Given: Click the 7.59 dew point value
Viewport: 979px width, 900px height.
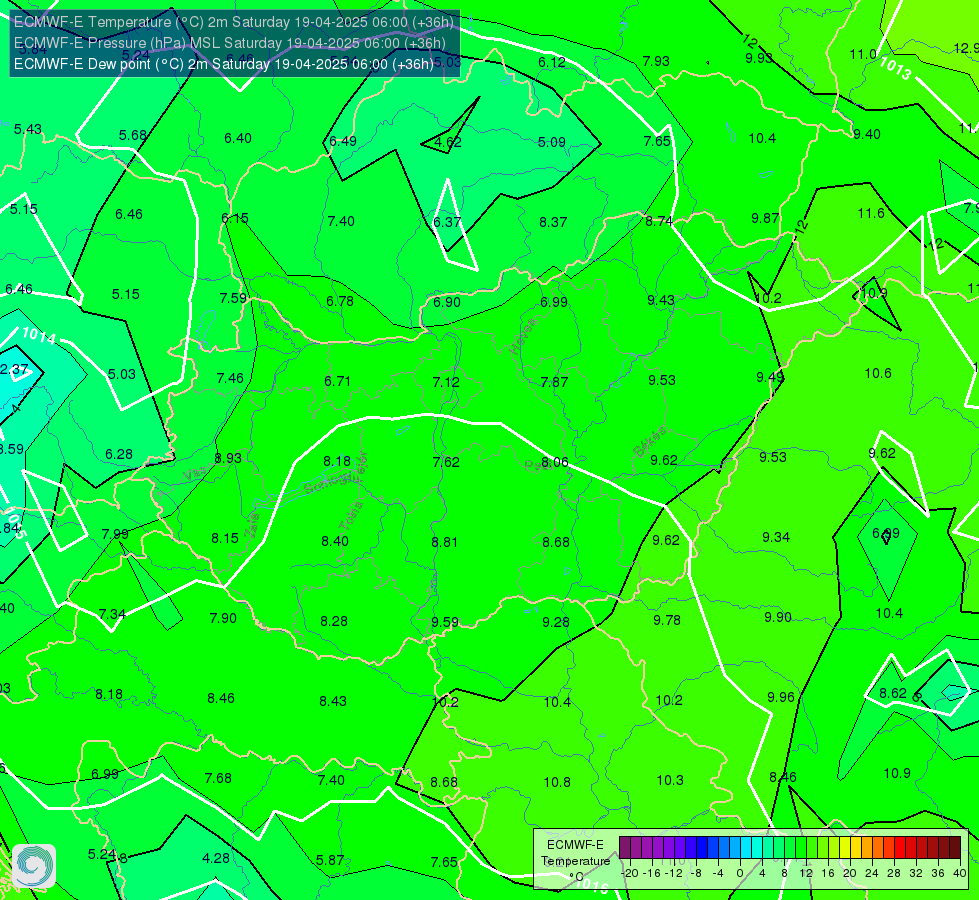Looking at the screenshot, I should (x=234, y=298).
